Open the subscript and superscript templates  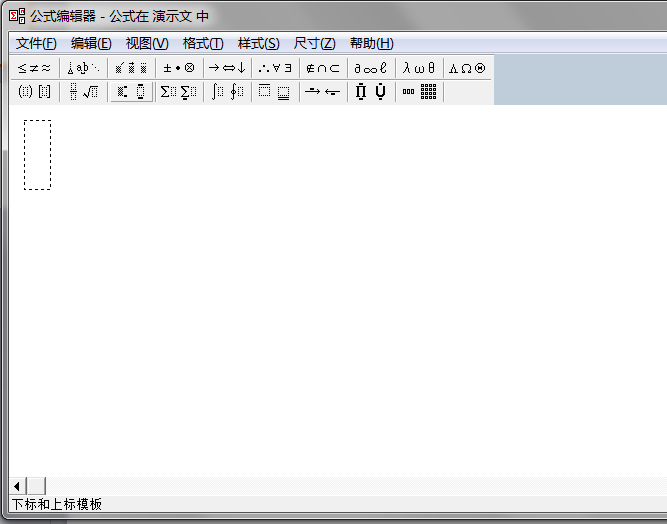[x=131, y=92]
